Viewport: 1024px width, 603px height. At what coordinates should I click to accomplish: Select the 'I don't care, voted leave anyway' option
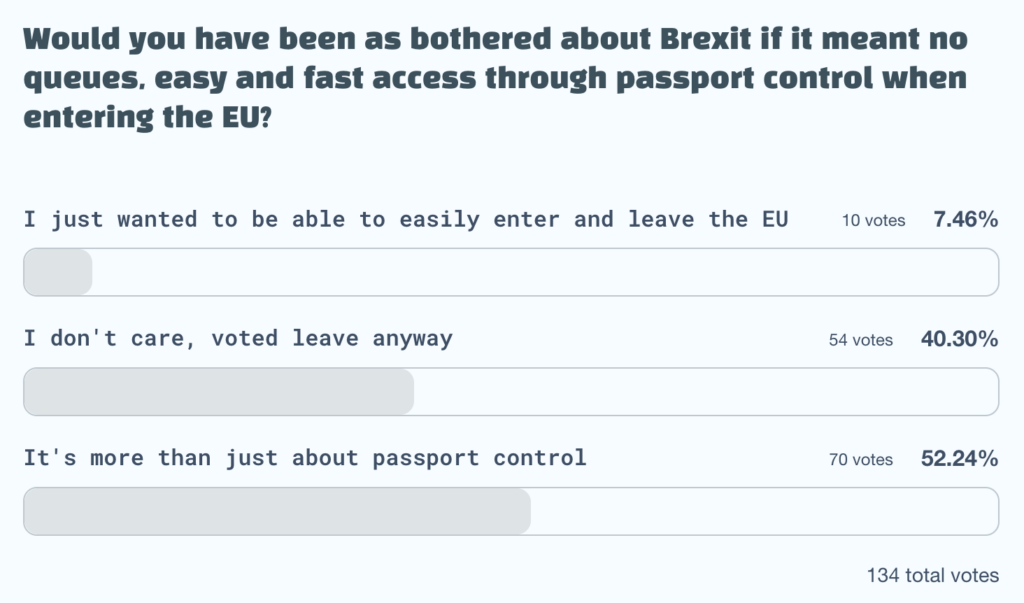[x=238, y=338]
